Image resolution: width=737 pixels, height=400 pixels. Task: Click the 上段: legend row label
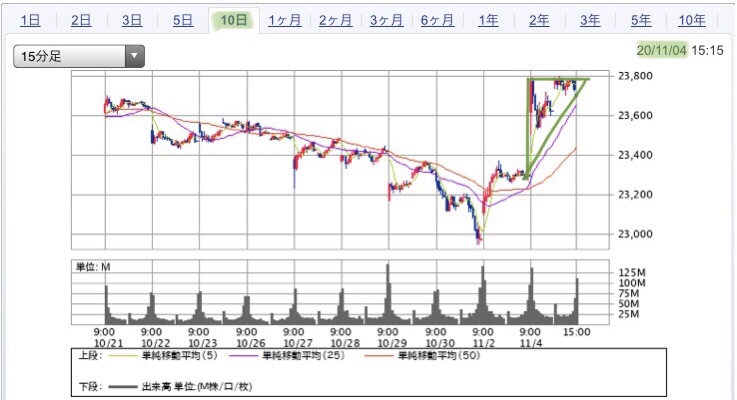click(90, 356)
